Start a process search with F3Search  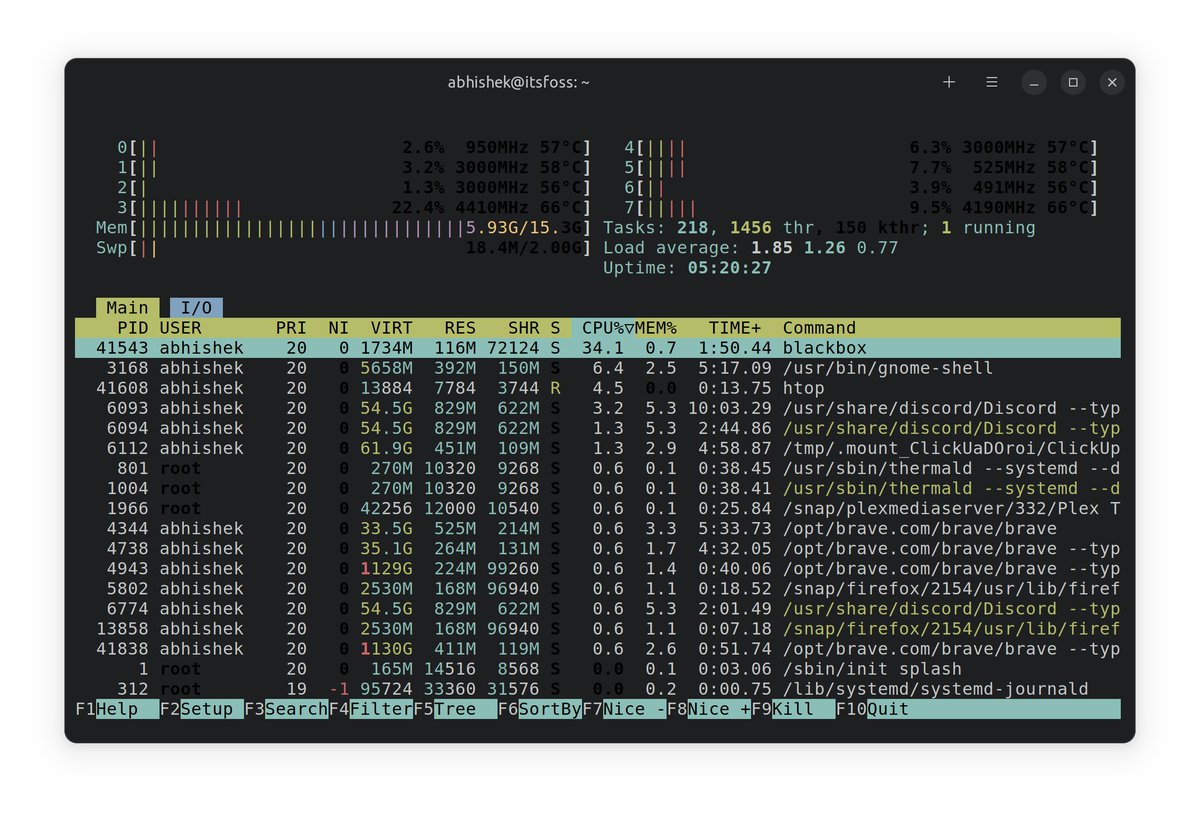285,709
